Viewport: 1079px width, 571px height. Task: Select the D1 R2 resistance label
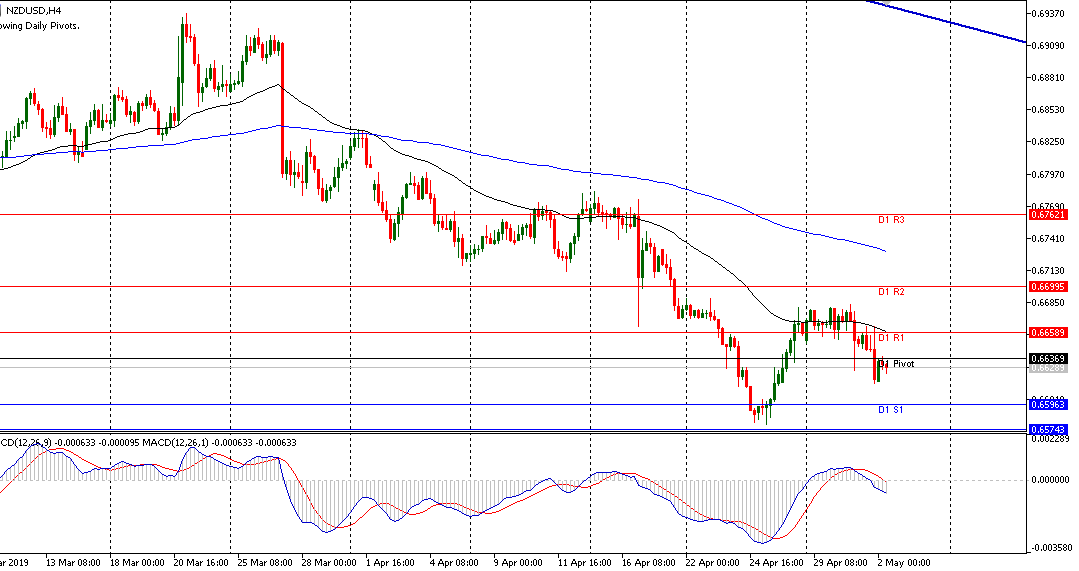click(x=891, y=292)
